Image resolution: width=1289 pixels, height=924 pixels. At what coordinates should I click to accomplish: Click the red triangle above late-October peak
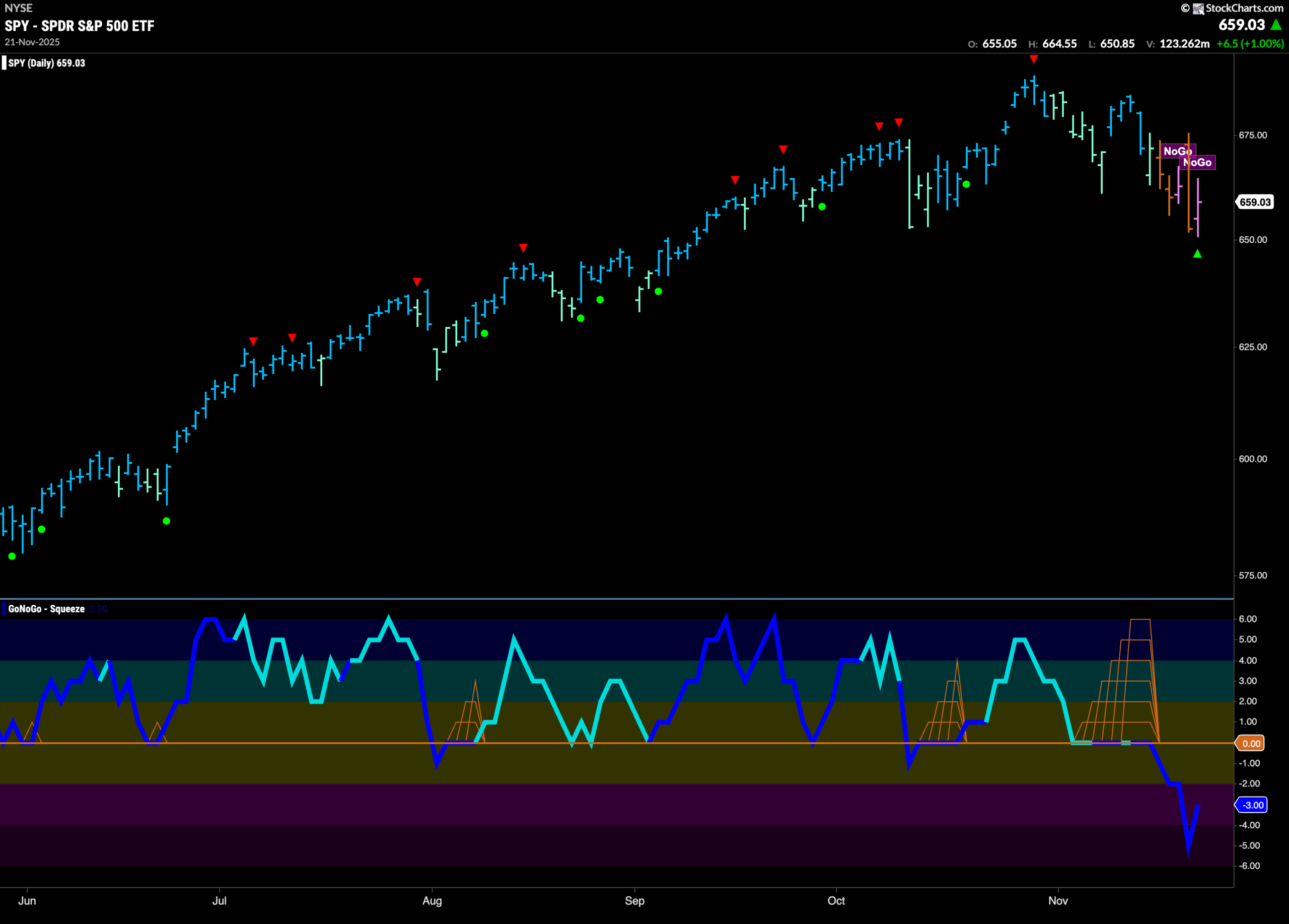[x=1034, y=59]
